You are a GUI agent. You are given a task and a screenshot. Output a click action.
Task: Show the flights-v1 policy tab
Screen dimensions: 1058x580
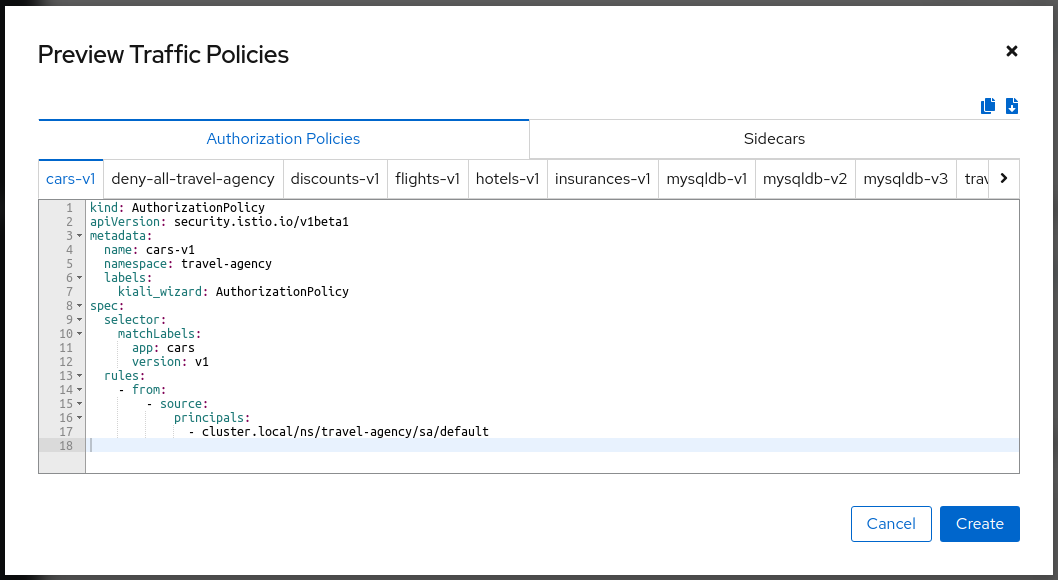427,179
